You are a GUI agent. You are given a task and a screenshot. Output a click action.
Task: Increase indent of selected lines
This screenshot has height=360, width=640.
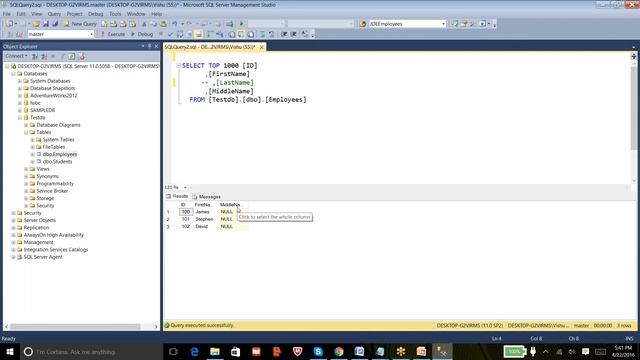tap(293, 34)
